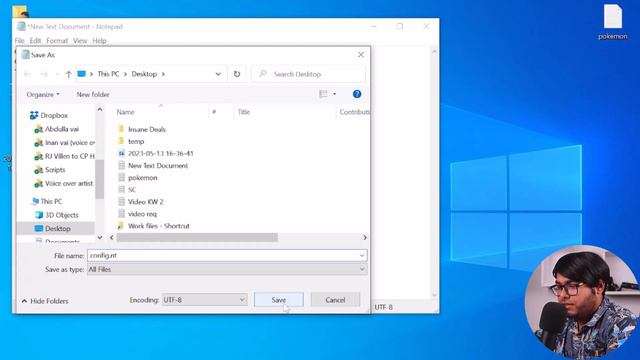Select RJ Villen to CP sidebar folder

click(x=69, y=156)
